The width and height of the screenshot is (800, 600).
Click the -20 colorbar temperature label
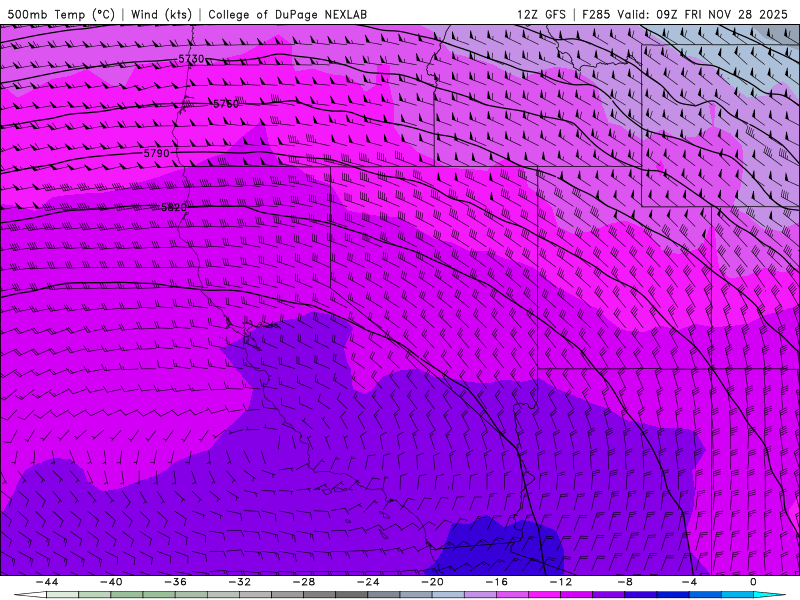433,582
